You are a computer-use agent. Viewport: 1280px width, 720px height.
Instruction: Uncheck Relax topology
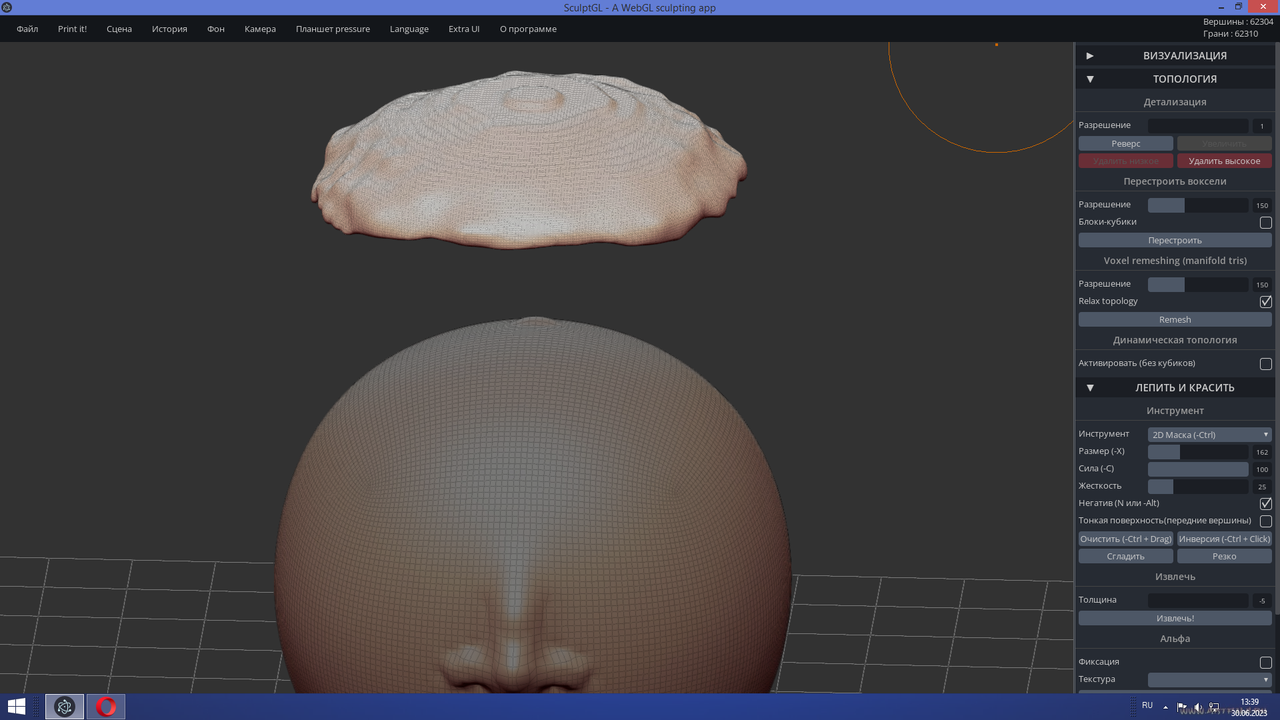pos(1265,301)
